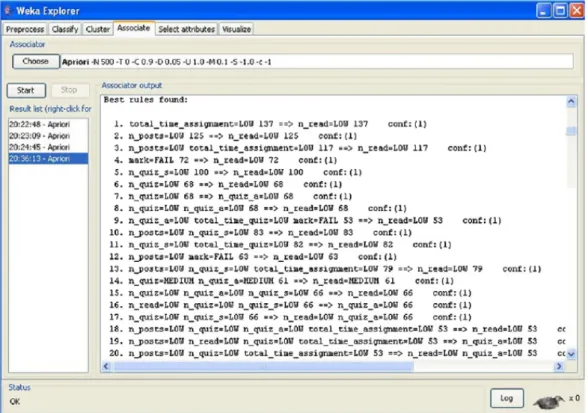588x413 pixels.
Task: Click the horizontal scrollbar thumb in output
Action: [263, 366]
